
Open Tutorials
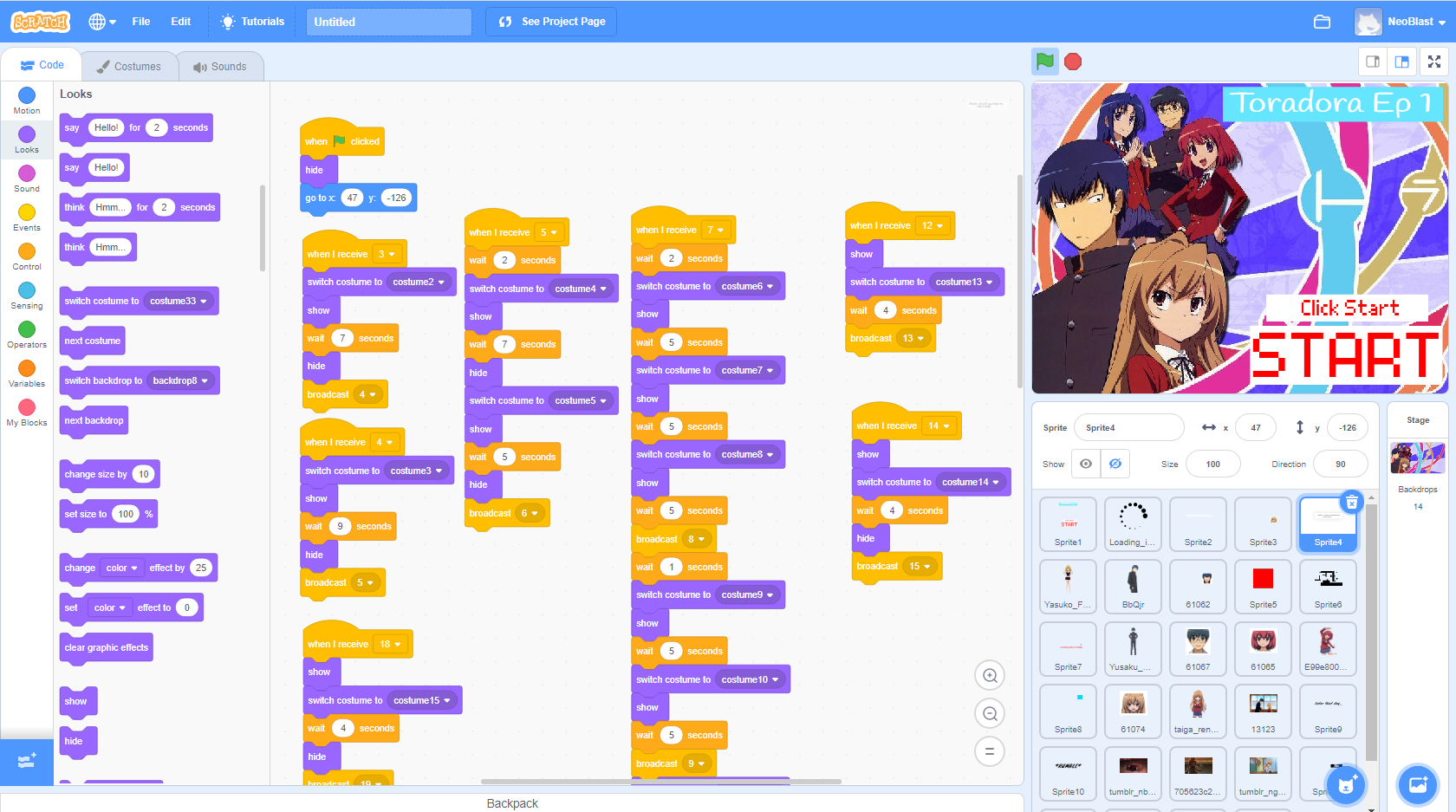(252, 22)
